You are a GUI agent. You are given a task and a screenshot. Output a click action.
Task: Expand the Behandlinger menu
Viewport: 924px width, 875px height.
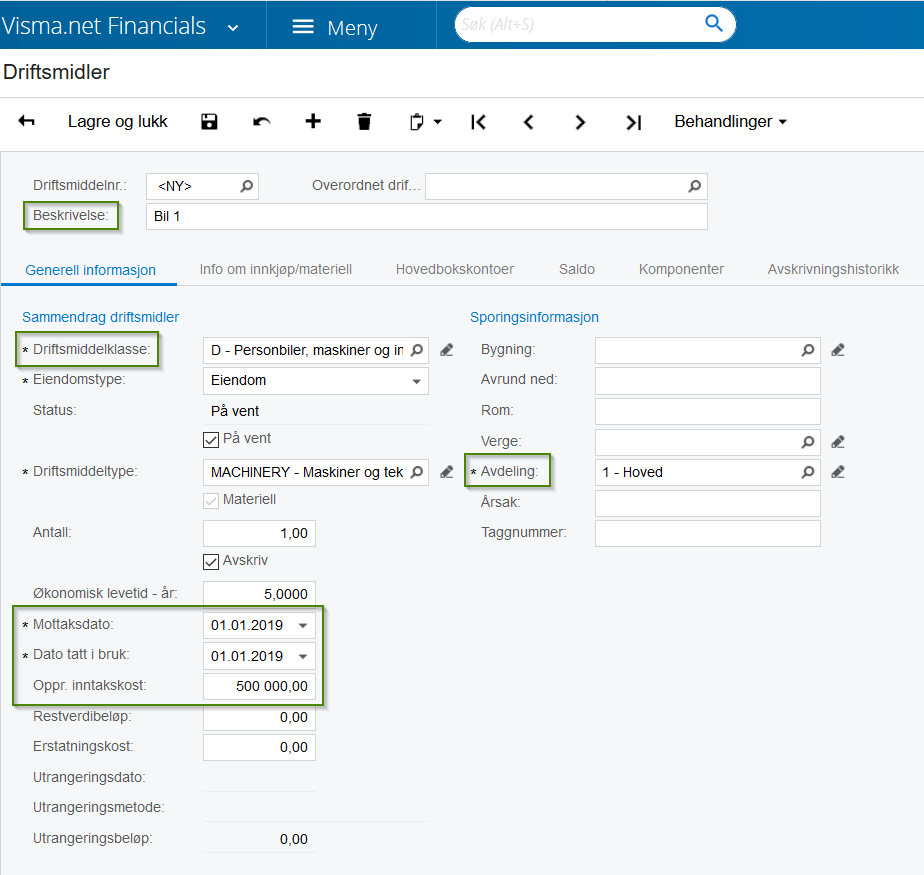[x=730, y=121]
